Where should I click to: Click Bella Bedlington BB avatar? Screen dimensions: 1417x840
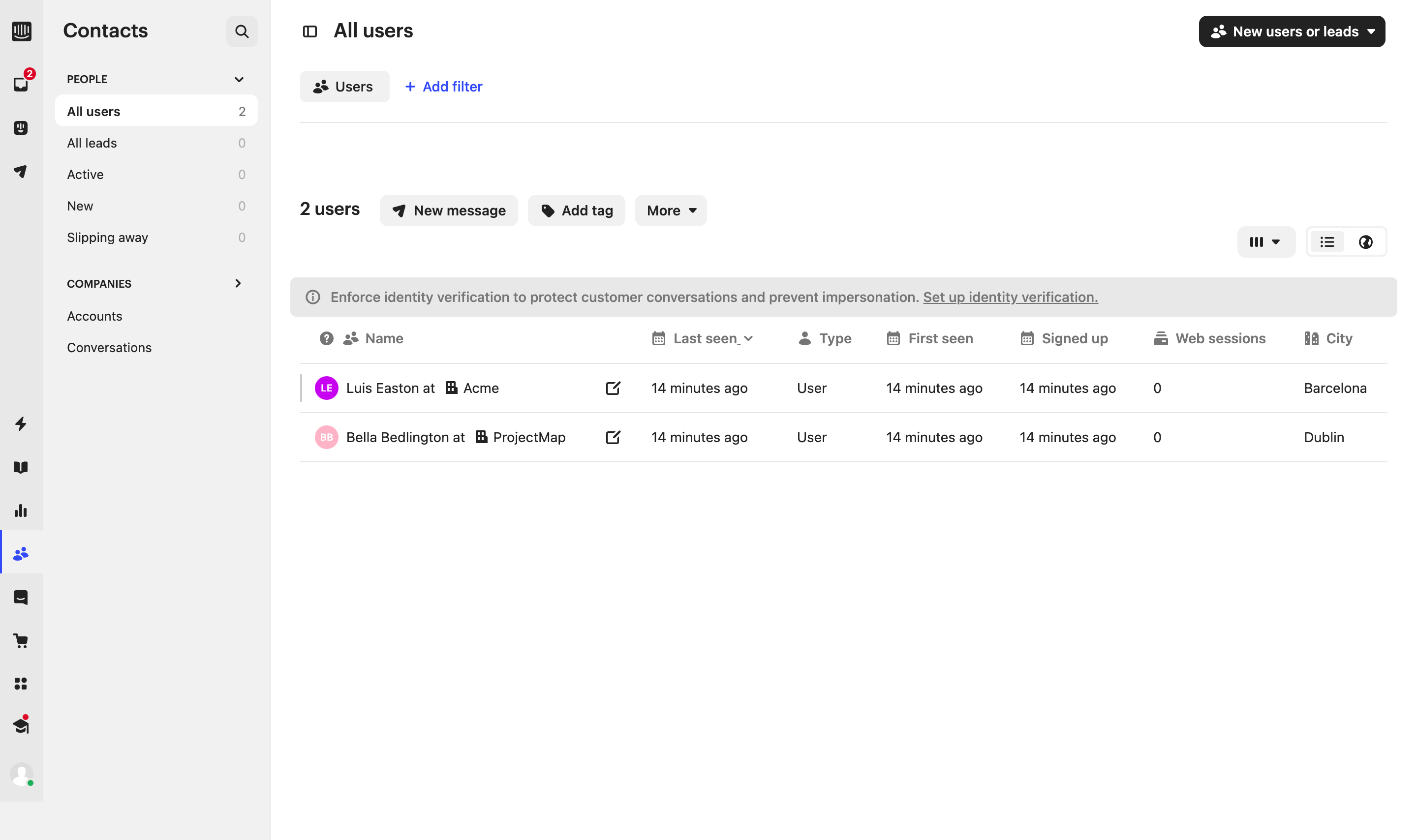[x=327, y=438]
